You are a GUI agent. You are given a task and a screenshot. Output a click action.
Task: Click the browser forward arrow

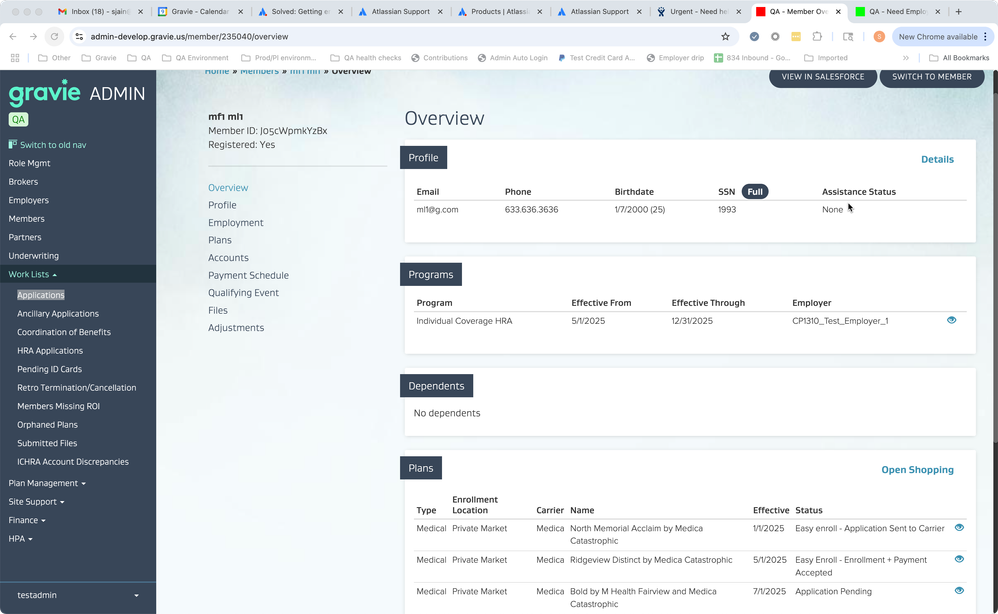click(x=33, y=37)
